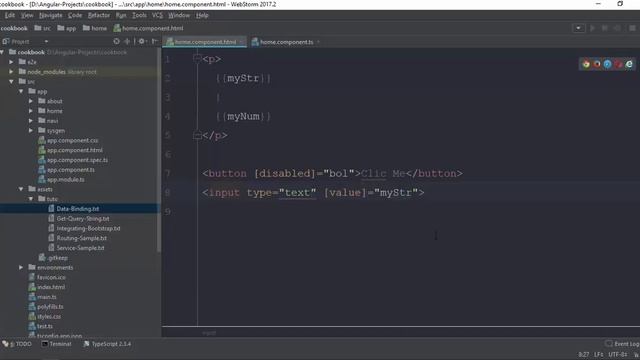This screenshot has height=360, width=640.
Task: Select Service-Sample.txt file
Action: point(80,248)
